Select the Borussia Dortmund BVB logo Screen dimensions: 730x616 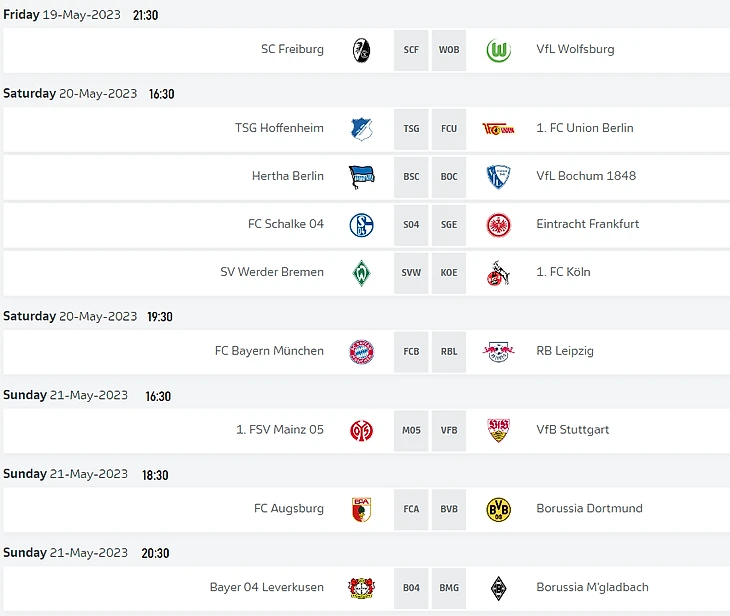coord(498,509)
